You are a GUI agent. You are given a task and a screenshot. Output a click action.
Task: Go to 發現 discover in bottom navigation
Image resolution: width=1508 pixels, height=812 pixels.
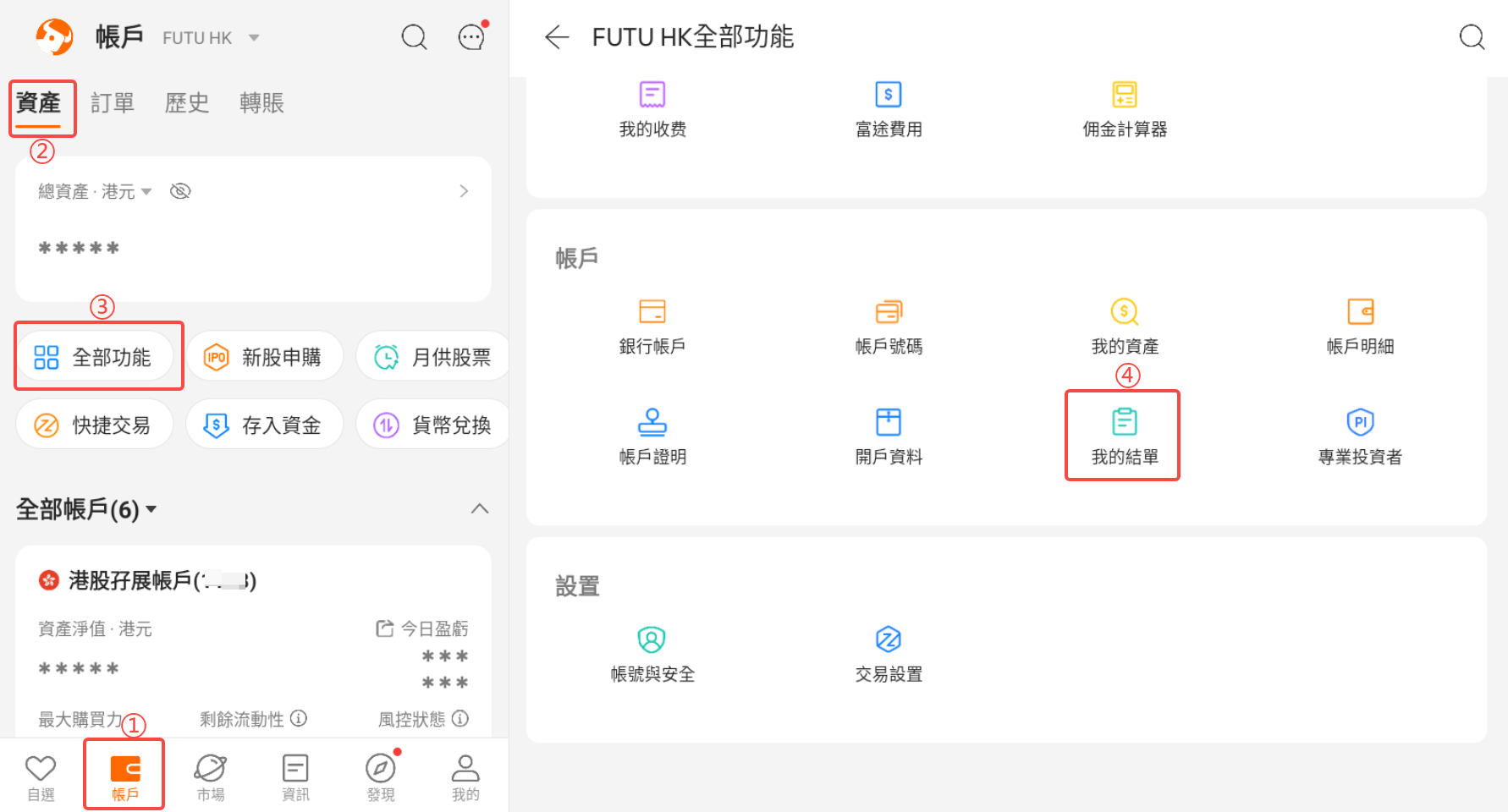[x=381, y=777]
